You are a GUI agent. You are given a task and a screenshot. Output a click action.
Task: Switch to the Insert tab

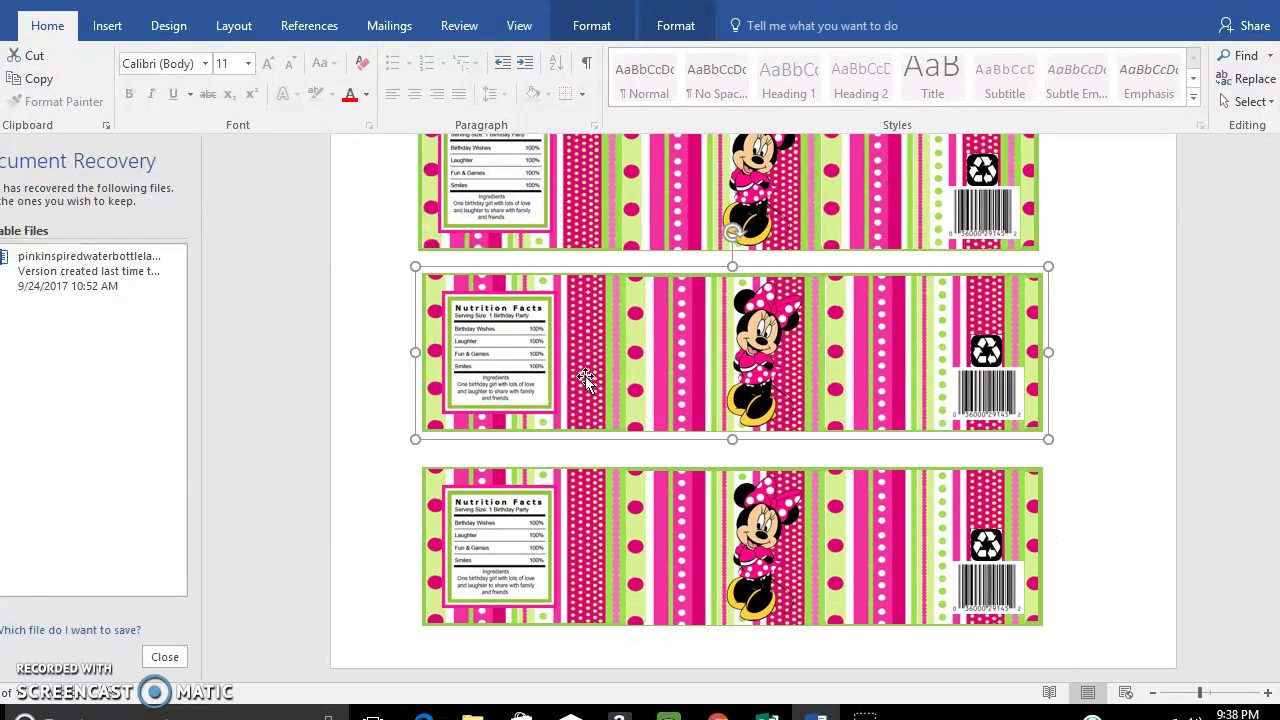click(107, 26)
